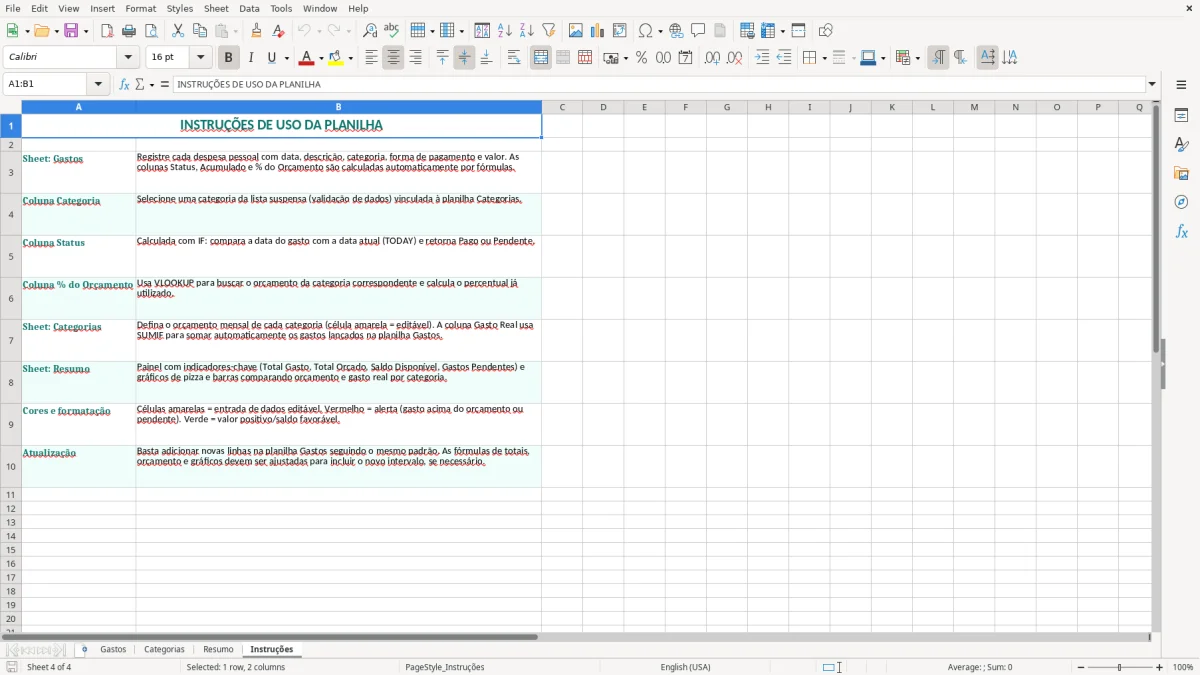
Task: Open font size dropdown list
Action: point(201,58)
